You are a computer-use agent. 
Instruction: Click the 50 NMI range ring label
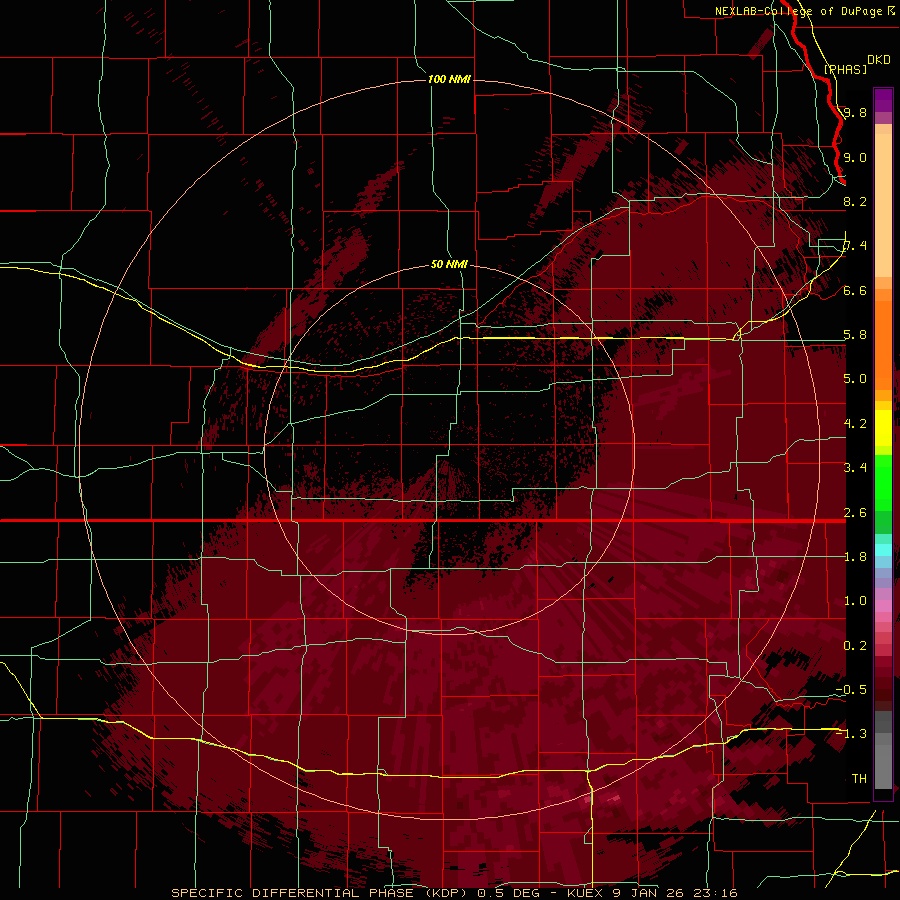(449, 264)
